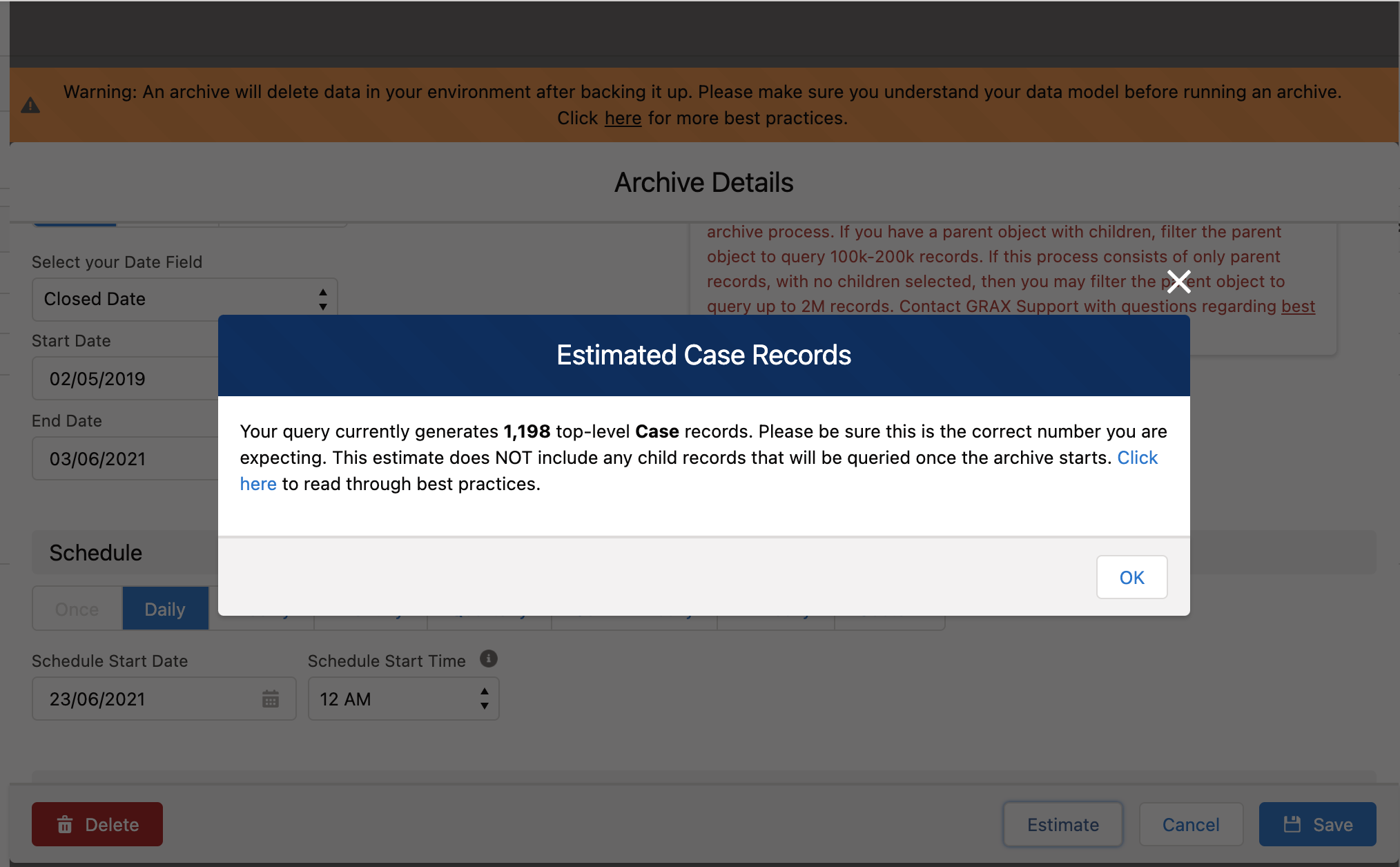Click the warning triangle icon in the banner
The image size is (1400, 867).
[30, 106]
